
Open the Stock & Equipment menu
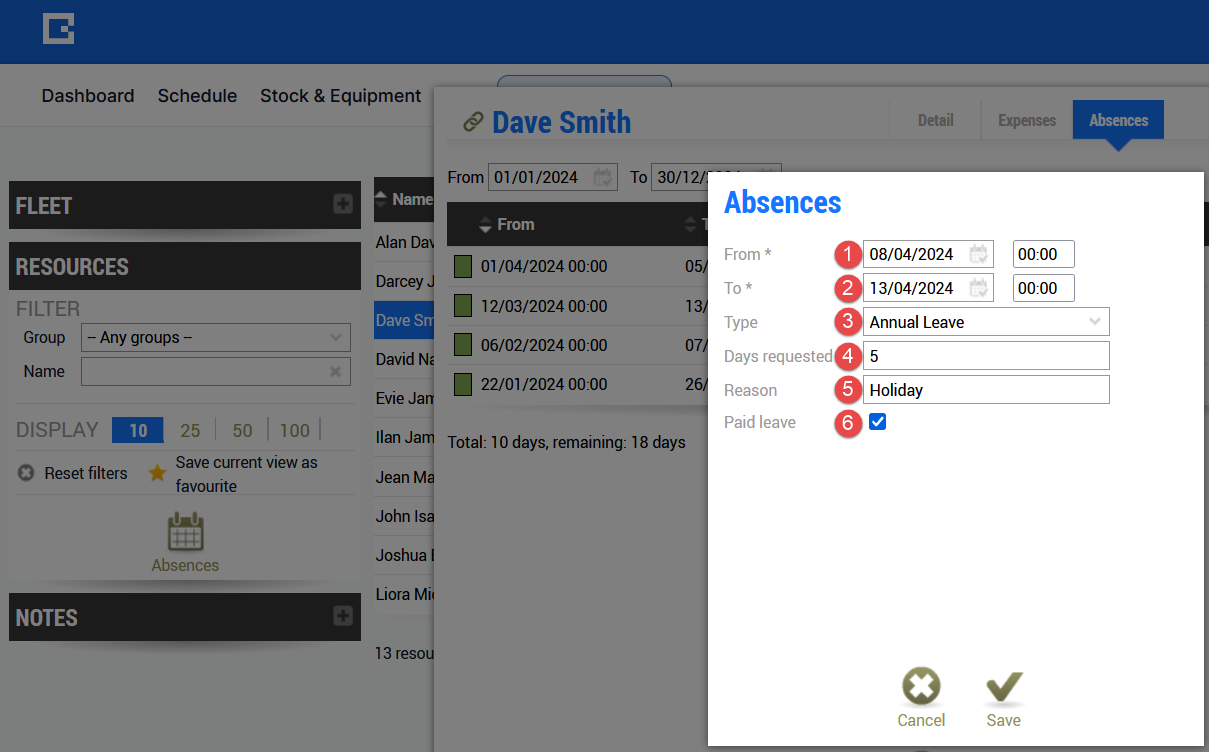pos(340,96)
